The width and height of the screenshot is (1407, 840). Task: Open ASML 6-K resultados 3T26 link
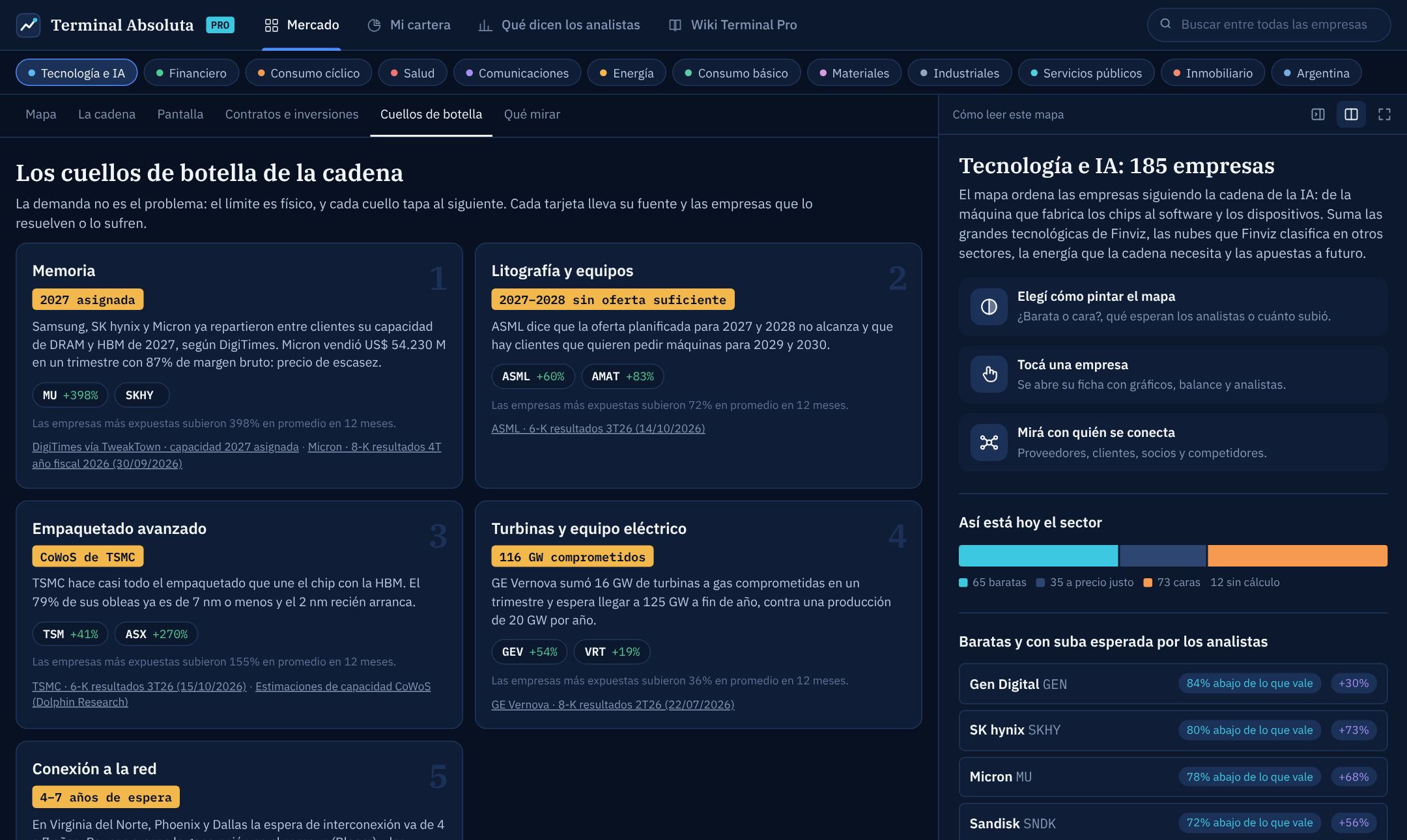[x=598, y=428]
